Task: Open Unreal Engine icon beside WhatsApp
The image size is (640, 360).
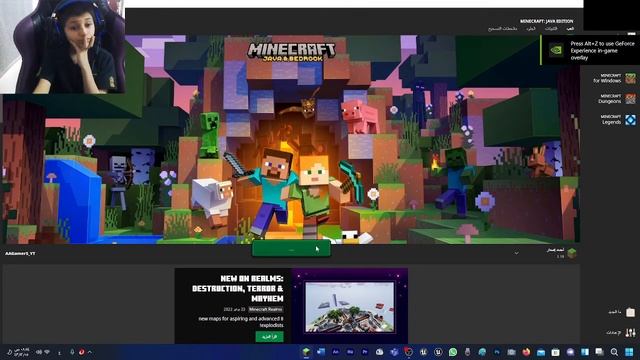Action: 438,352
